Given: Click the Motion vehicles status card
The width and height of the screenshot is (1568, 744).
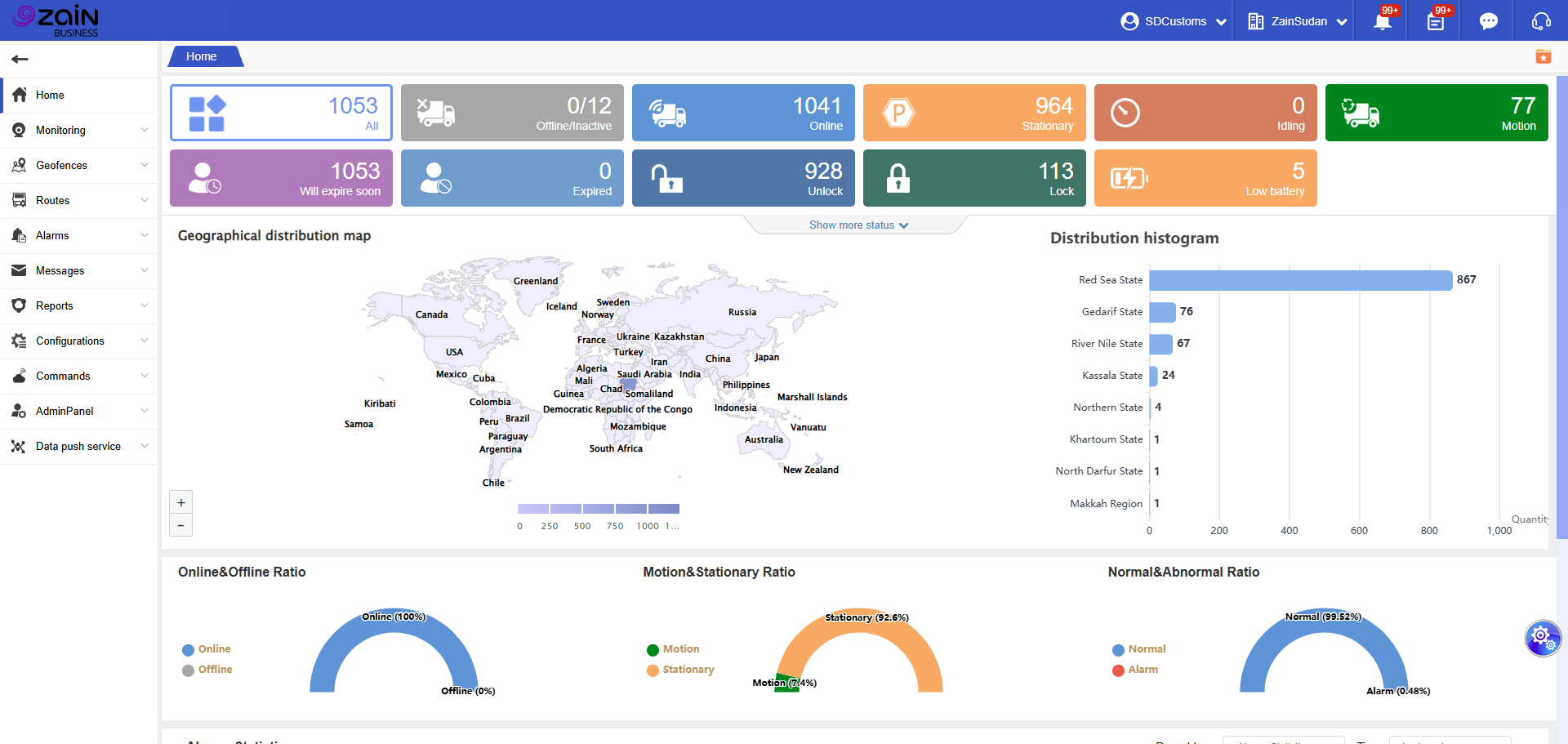Looking at the screenshot, I should coord(1436,113).
